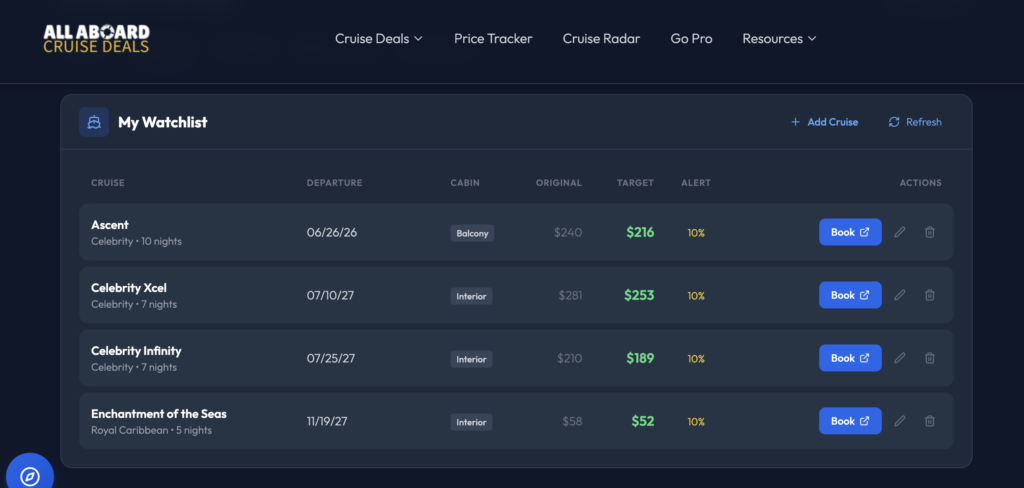Click the All Aboard Cruise Deals logo
This screenshot has height=488, width=1024.
click(96, 39)
